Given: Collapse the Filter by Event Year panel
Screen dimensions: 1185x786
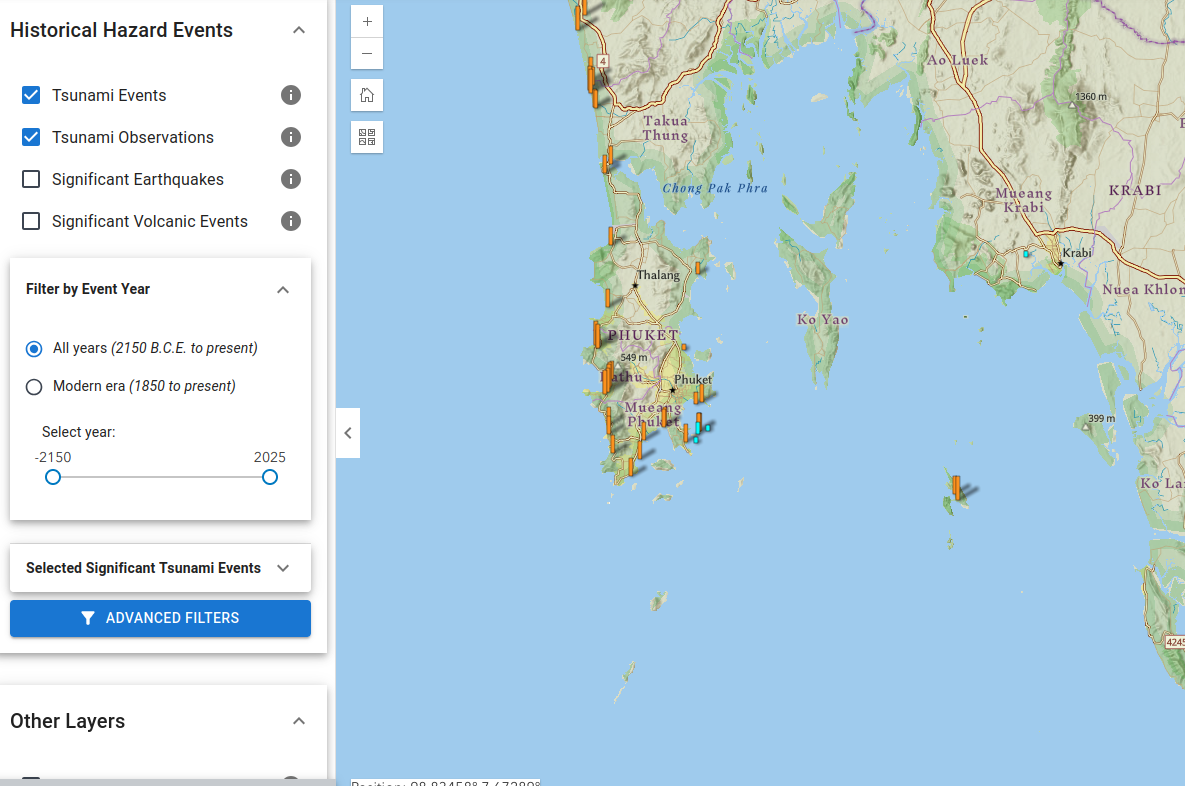Looking at the screenshot, I should coord(283,289).
